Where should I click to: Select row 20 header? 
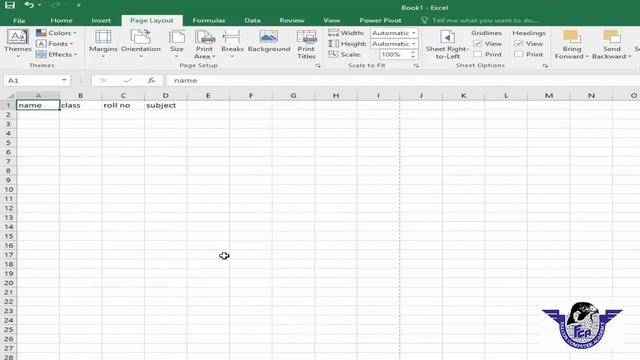tap(9, 283)
